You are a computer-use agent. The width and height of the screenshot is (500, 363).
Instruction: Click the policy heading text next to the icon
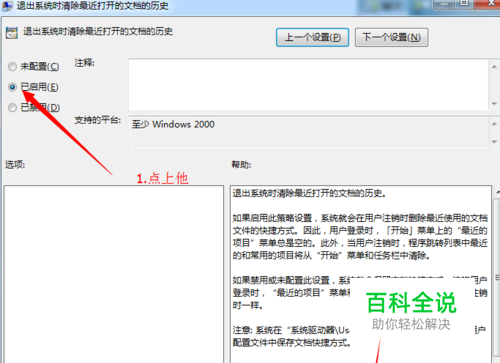tap(98, 32)
